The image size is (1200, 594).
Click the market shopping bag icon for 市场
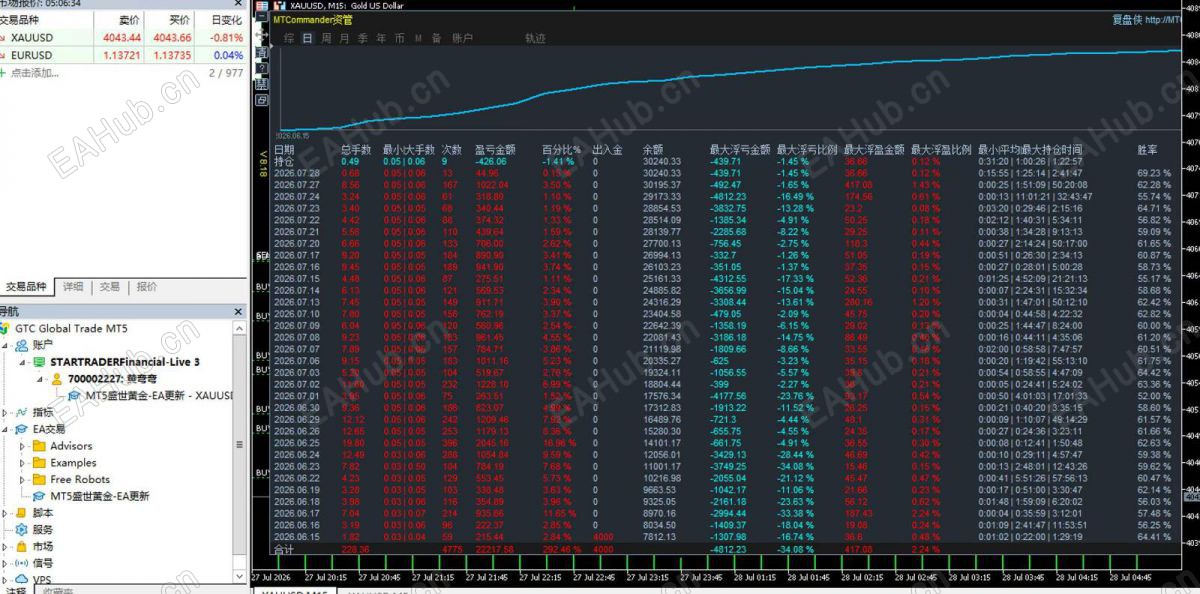tap(20, 547)
